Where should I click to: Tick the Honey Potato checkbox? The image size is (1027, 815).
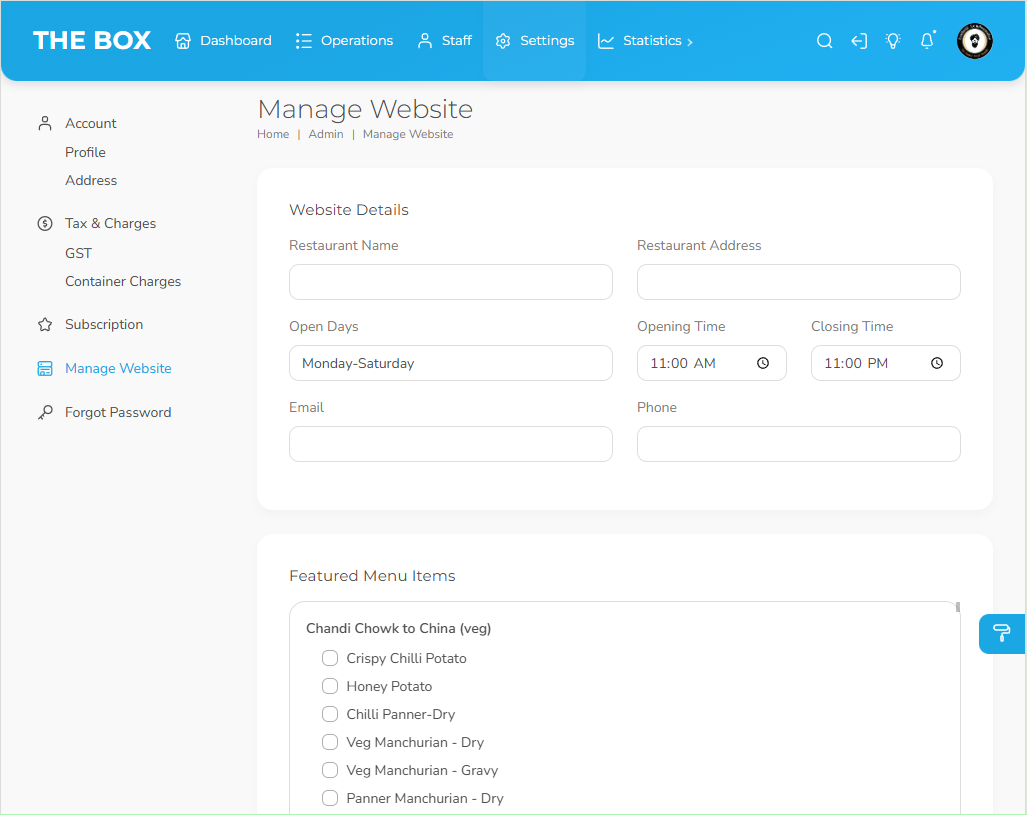pyautogui.click(x=330, y=686)
